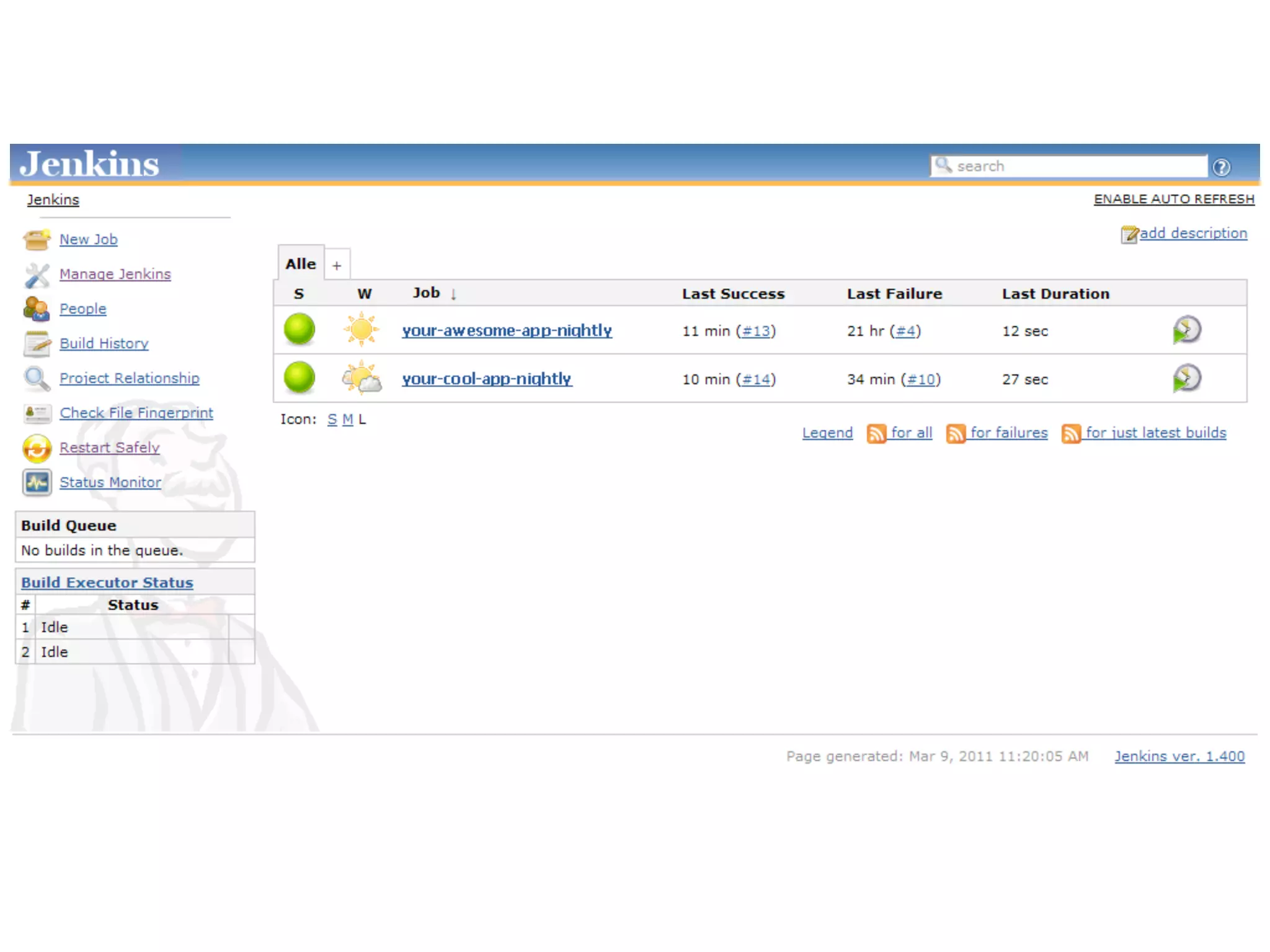Click the Restart Safely orange icon

pos(37,448)
